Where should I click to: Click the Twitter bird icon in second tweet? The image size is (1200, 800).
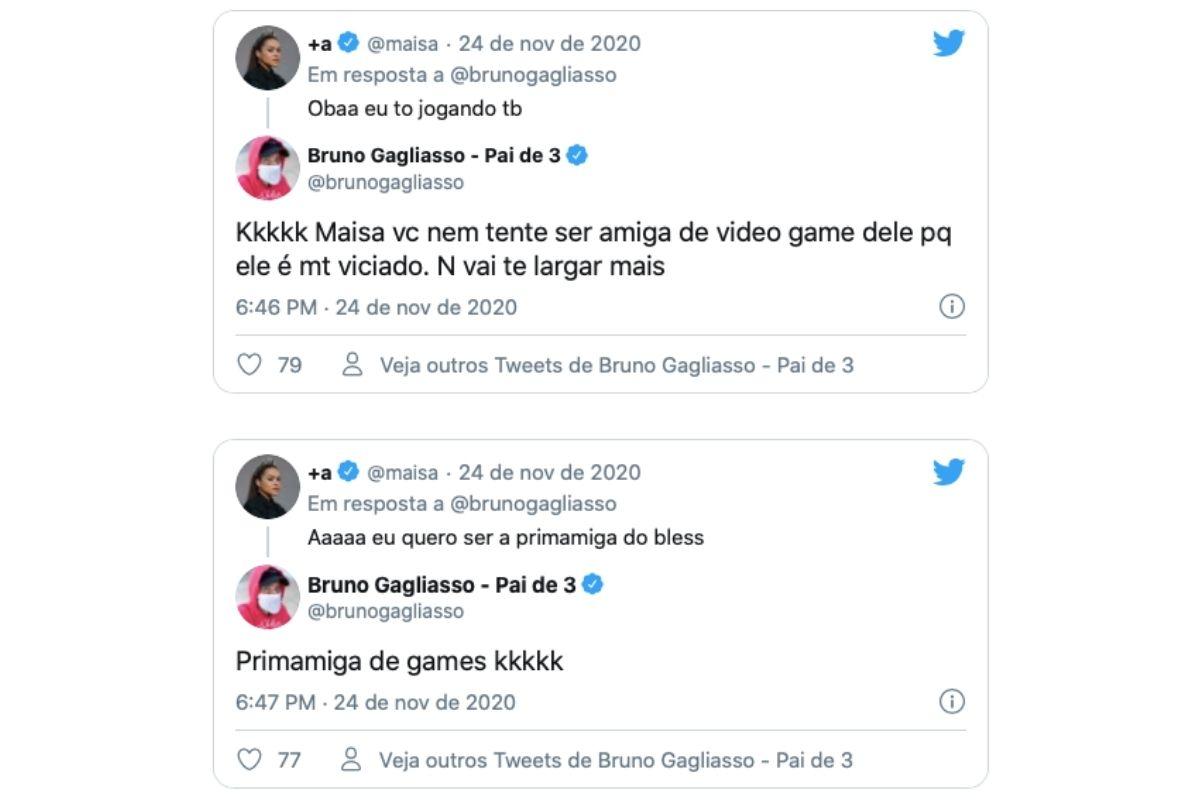[x=948, y=472]
